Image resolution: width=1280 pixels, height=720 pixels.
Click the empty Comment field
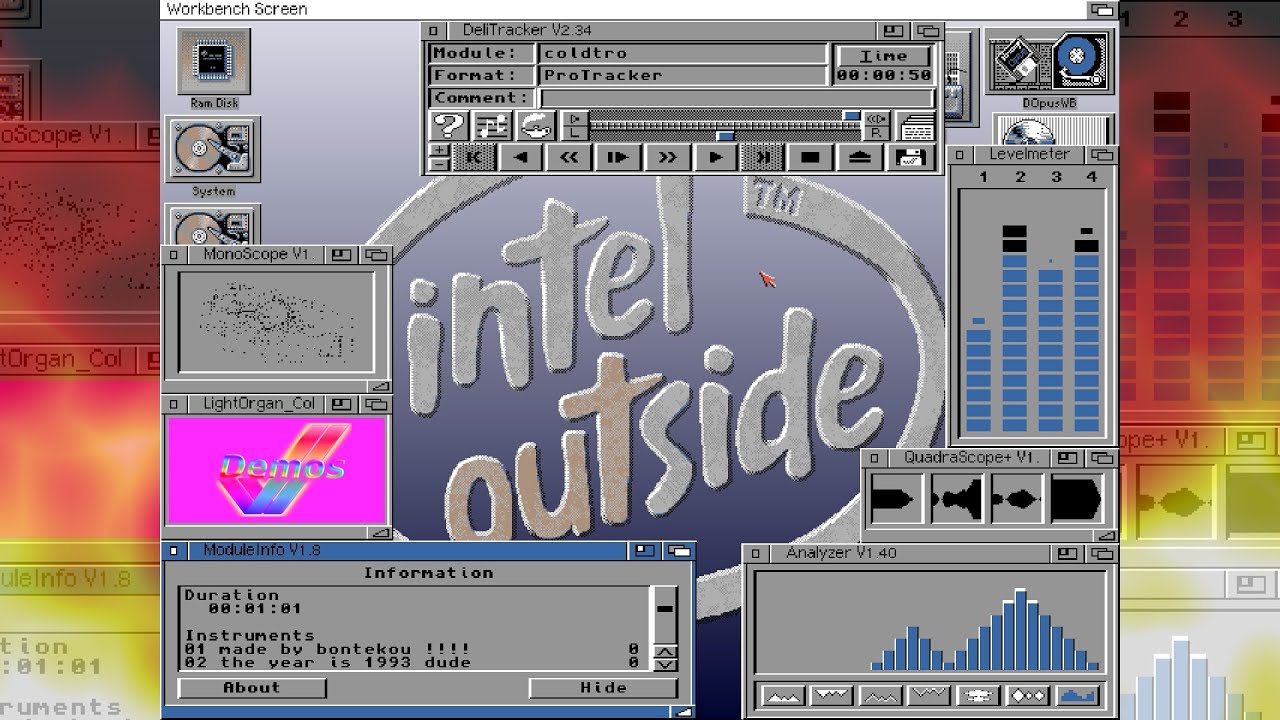737,98
